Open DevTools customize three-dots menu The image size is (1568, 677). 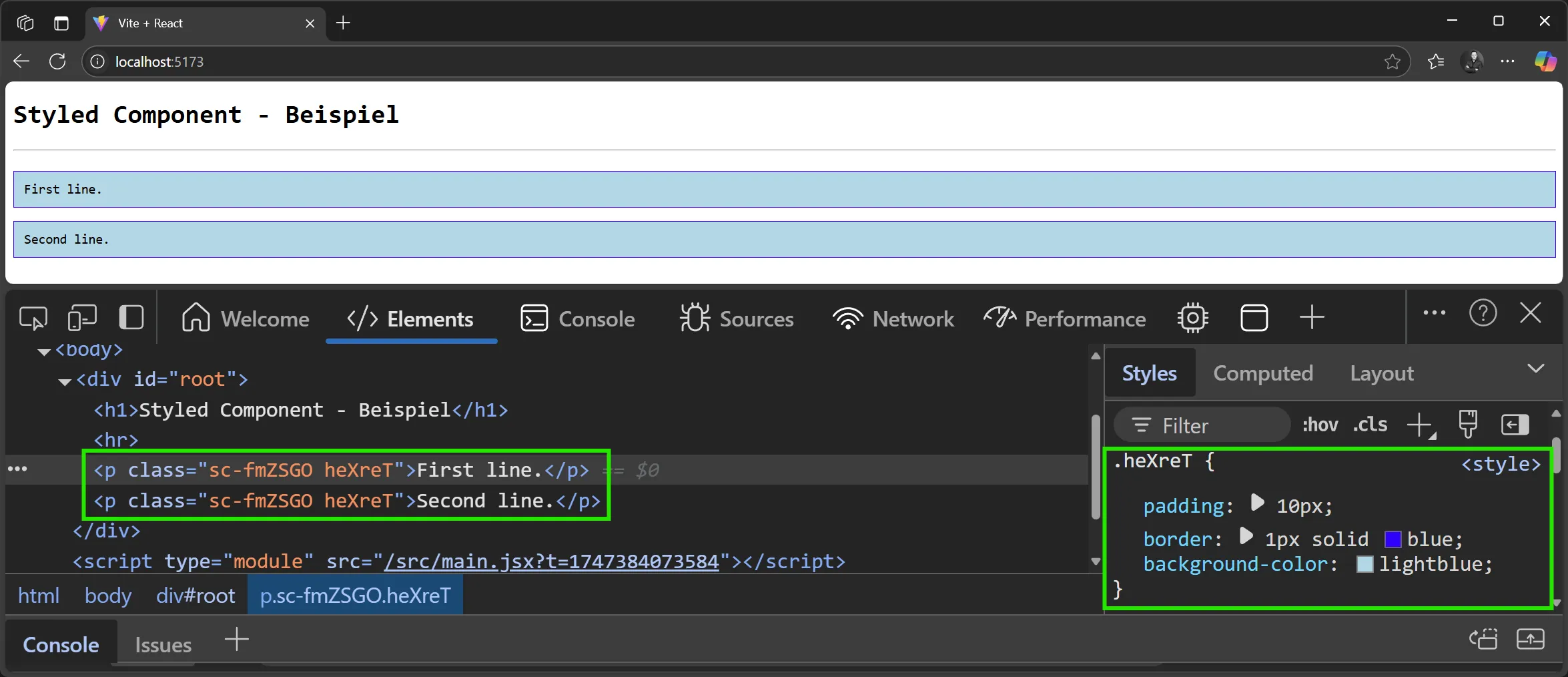tap(1434, 312)
